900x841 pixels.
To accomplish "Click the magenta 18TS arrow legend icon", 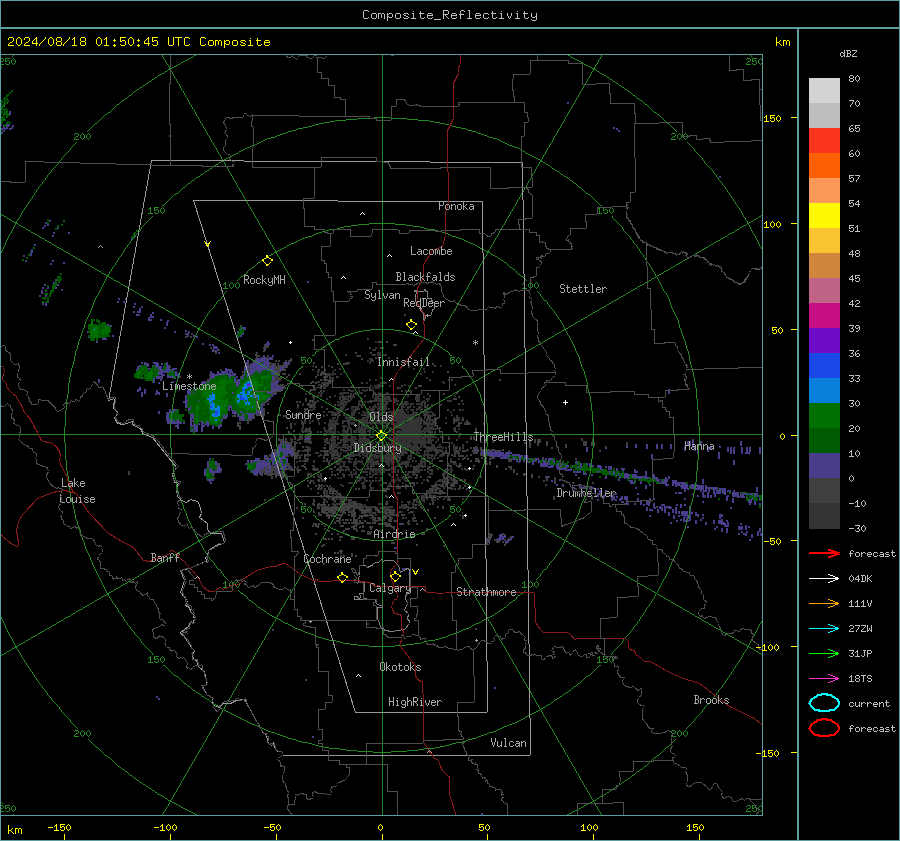I will [x=824, y=679].
